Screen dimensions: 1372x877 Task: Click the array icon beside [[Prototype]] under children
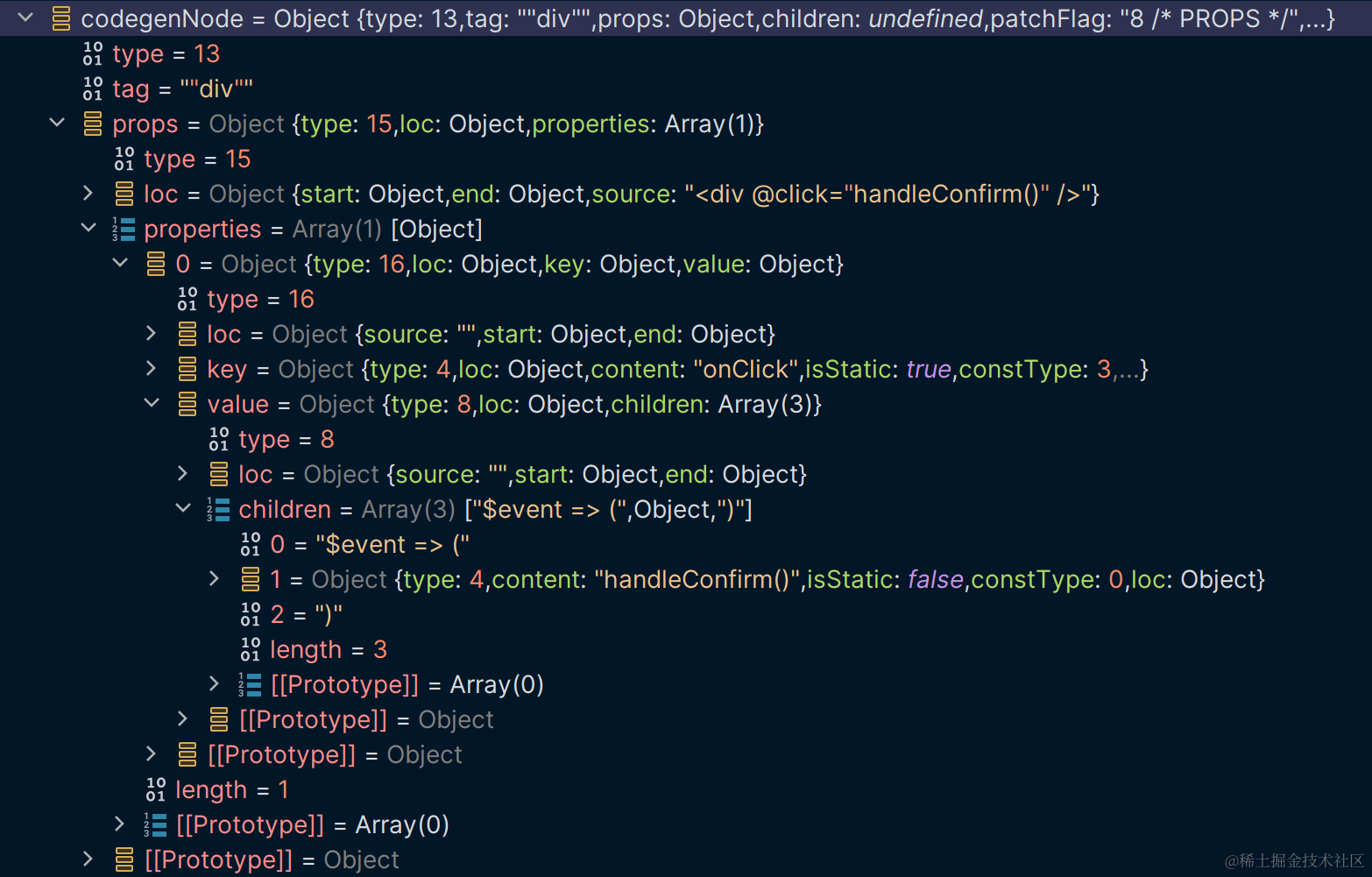[x=250, y=684]
